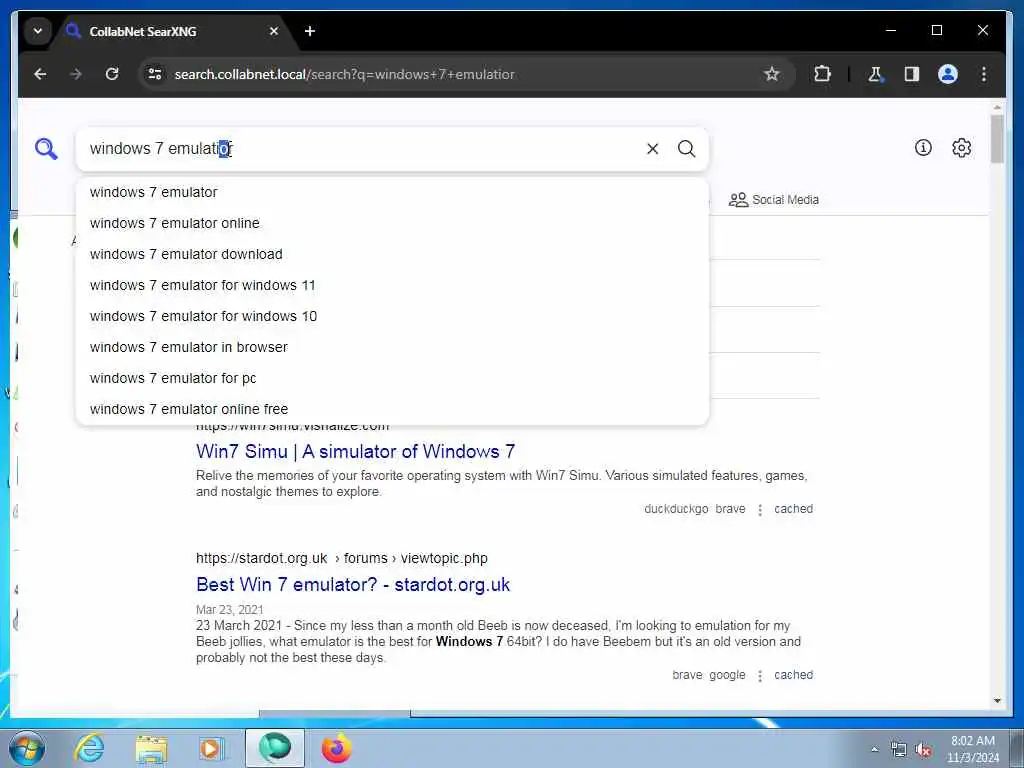Viewport: 1024px width, 768px height.
Task: Select 'windows 7 emulator for pc' suggestion
Action: pos(392,378)
